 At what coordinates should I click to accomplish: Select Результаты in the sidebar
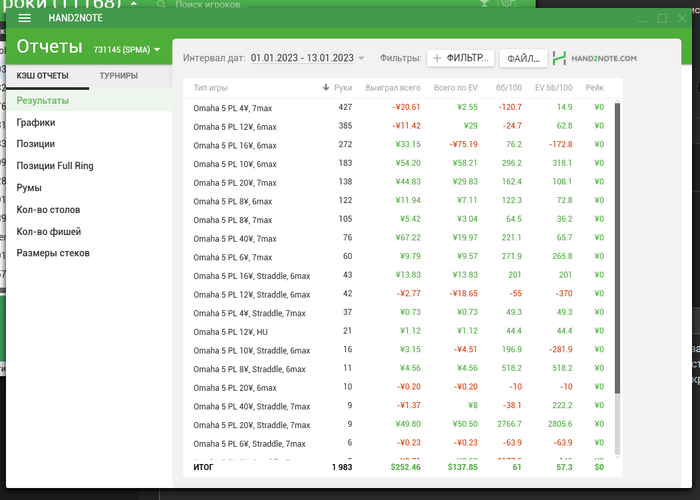89,100
